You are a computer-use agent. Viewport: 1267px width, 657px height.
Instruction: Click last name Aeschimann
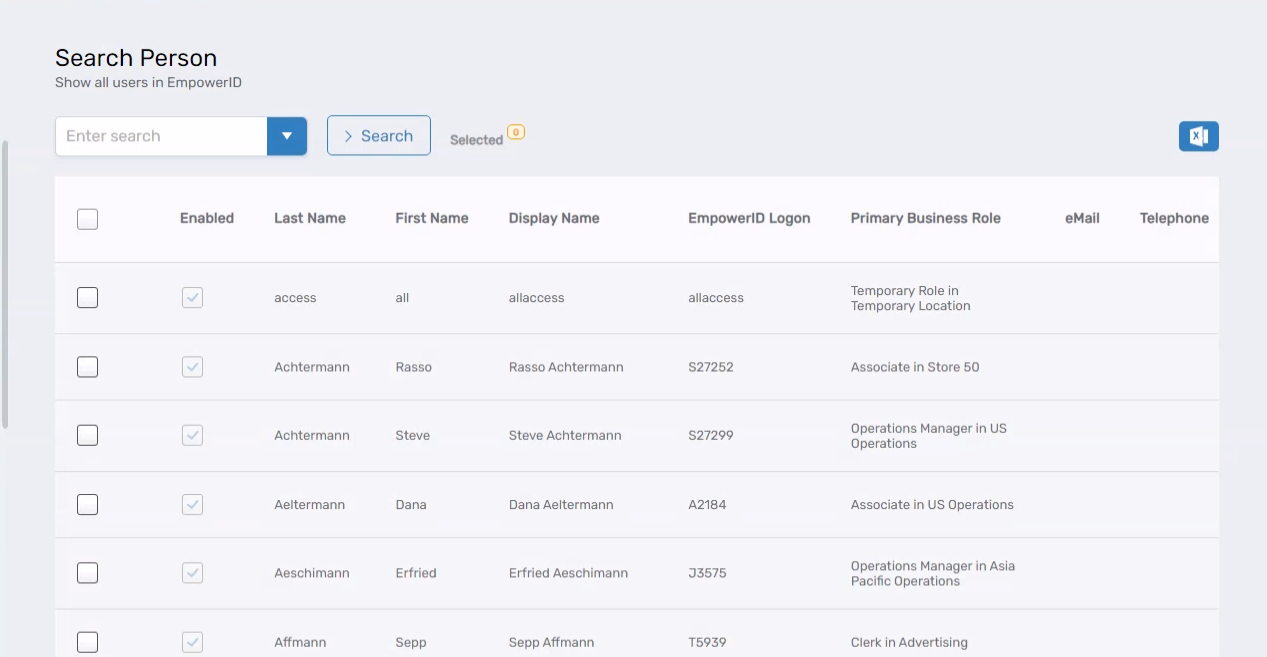tap(312, 573)
